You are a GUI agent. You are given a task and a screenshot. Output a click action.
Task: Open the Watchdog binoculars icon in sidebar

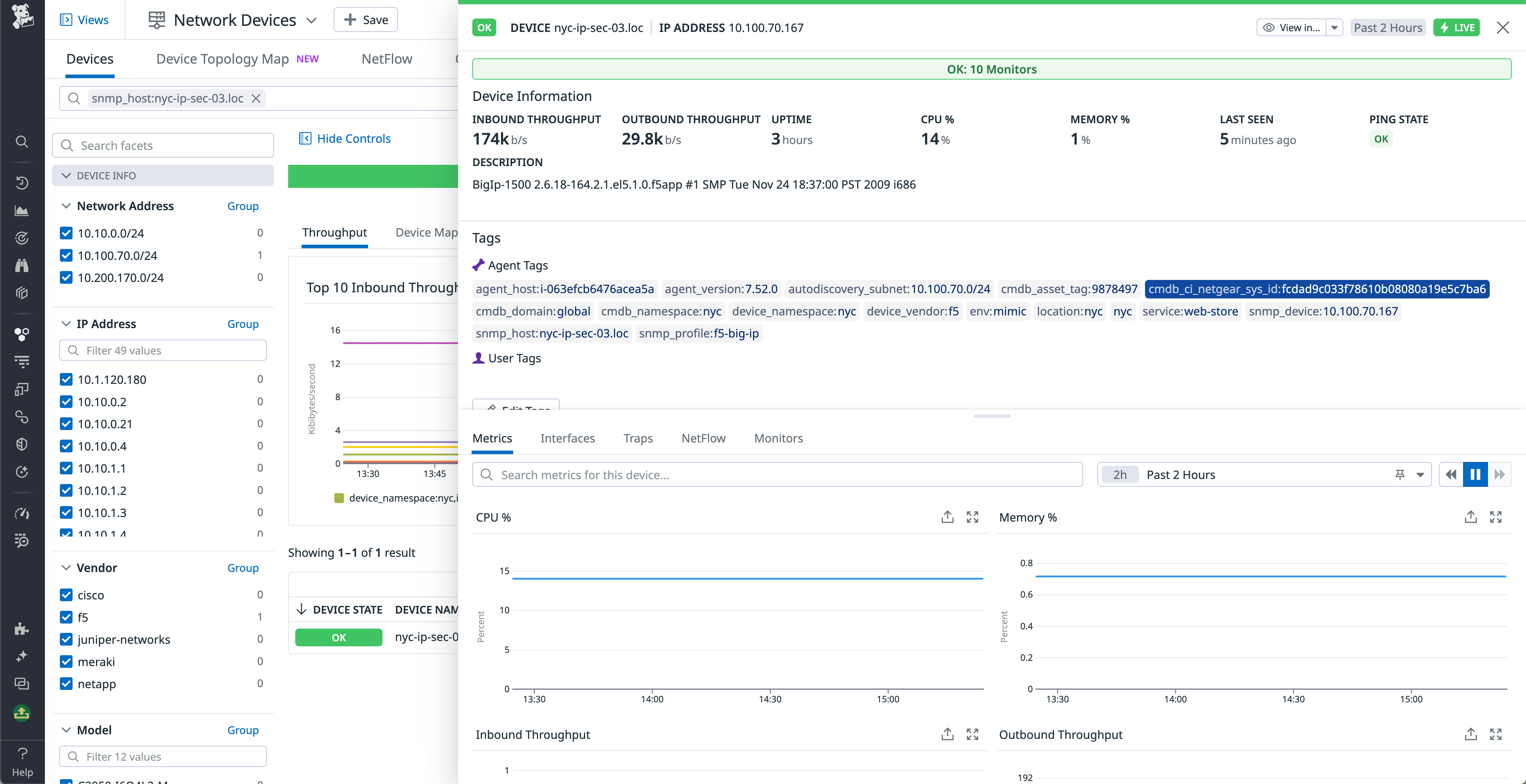pos(22,265)
